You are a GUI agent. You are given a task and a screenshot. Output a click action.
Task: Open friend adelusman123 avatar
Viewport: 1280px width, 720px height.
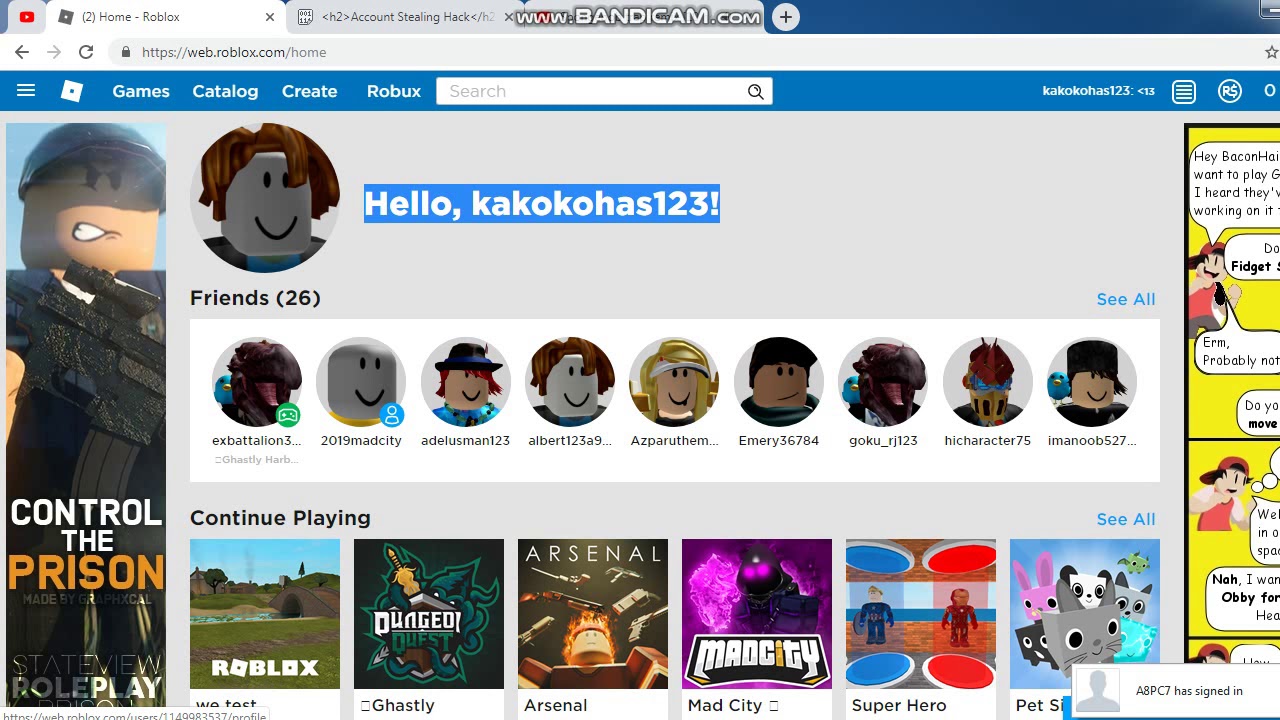(x=466, y=382)
